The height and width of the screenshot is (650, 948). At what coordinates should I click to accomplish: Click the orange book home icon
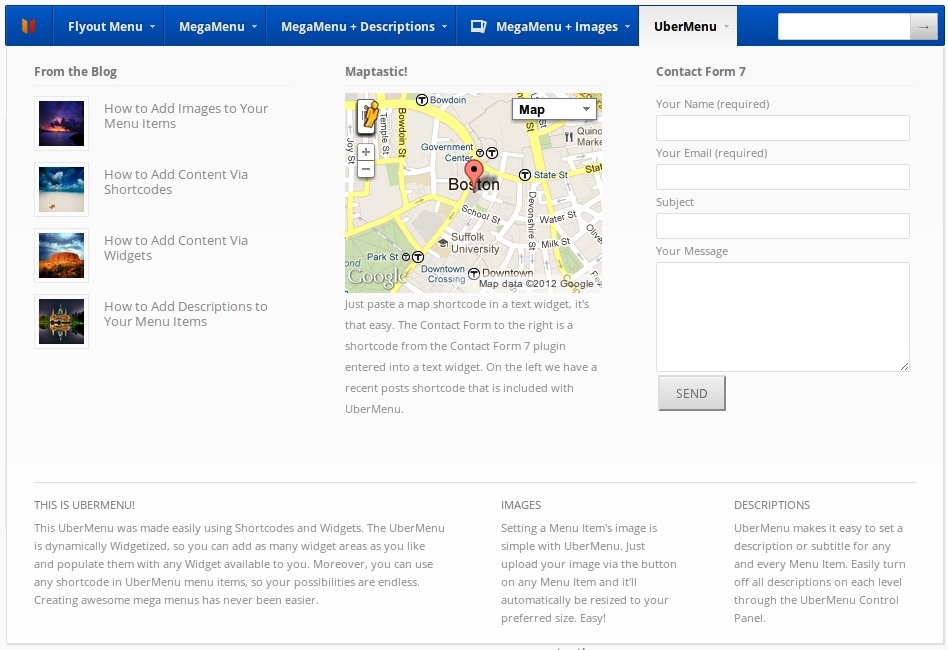click(28, 26)
